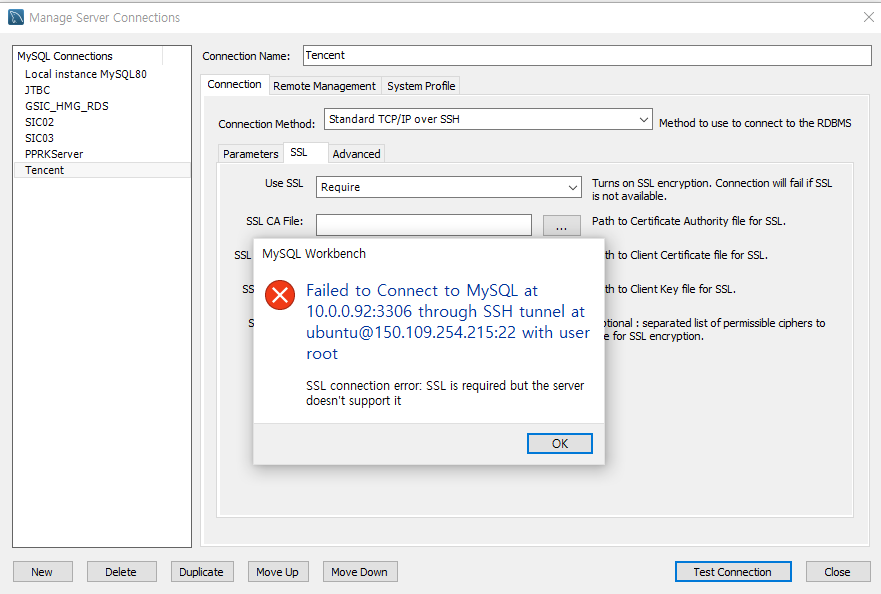Click the Connection Name field
Image resolution: width=881 pixels, height=594 pixels.
pyautogui.click(x=587, y=55)
